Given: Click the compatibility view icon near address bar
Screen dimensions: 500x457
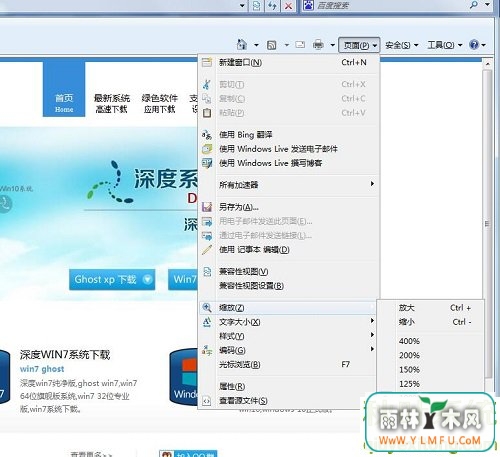Looking at the screenshot, I should pyautogui.click(x=256, y=6).
